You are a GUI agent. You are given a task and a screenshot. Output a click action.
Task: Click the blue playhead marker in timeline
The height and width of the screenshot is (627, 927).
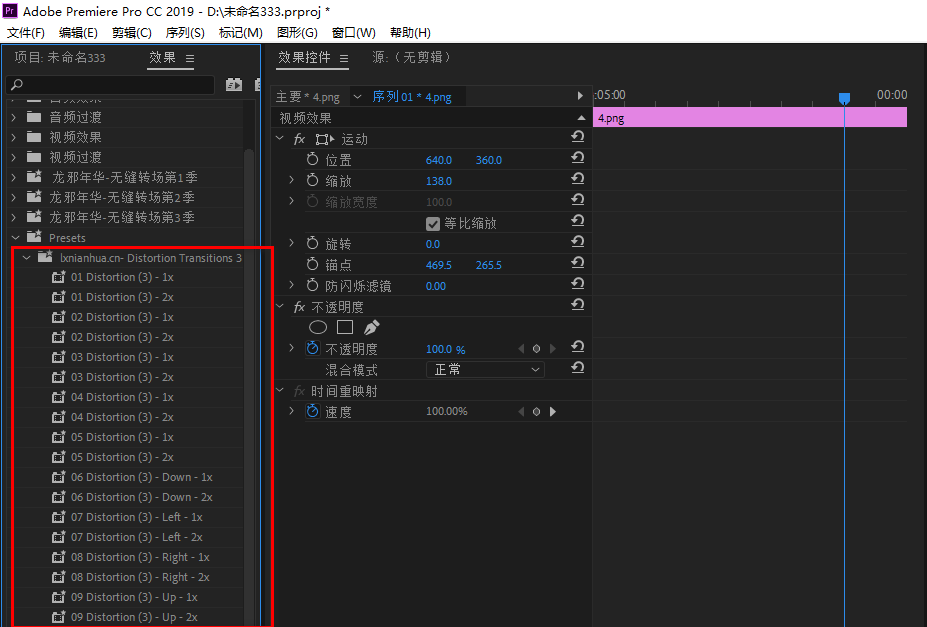coord(844,98)
